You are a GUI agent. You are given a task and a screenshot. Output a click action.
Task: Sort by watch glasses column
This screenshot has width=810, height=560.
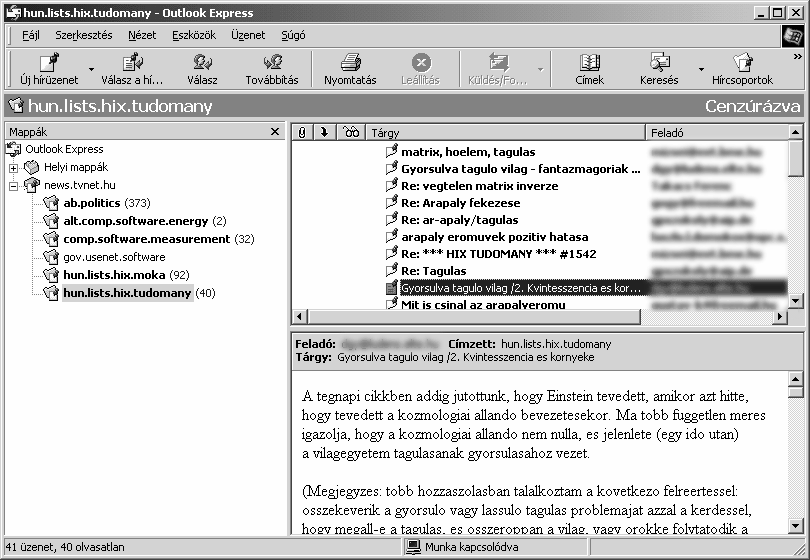coord(351,133)
